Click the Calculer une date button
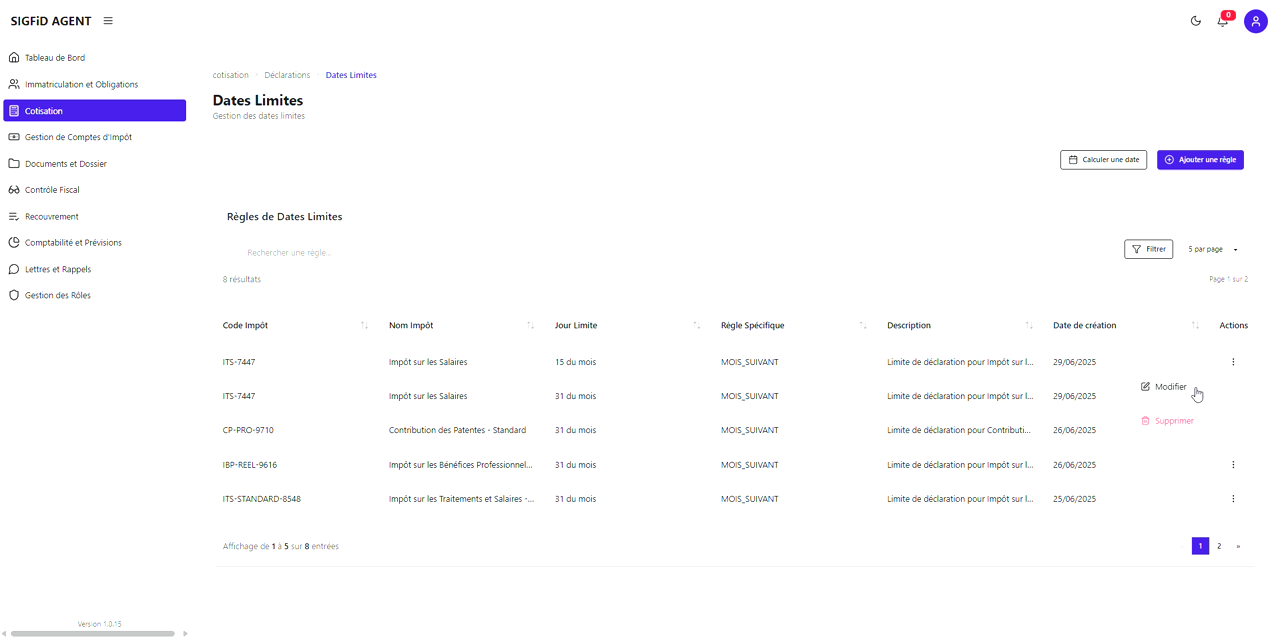1280x638 pixels. pos(1103,160)
